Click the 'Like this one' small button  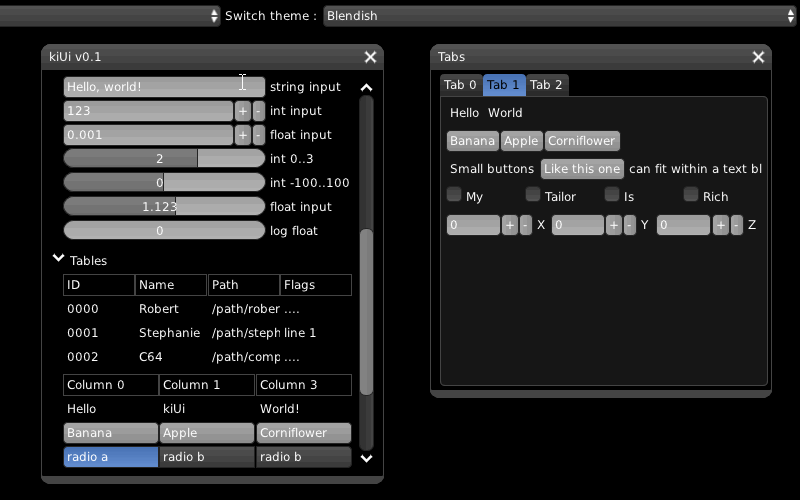coord(582,169)
